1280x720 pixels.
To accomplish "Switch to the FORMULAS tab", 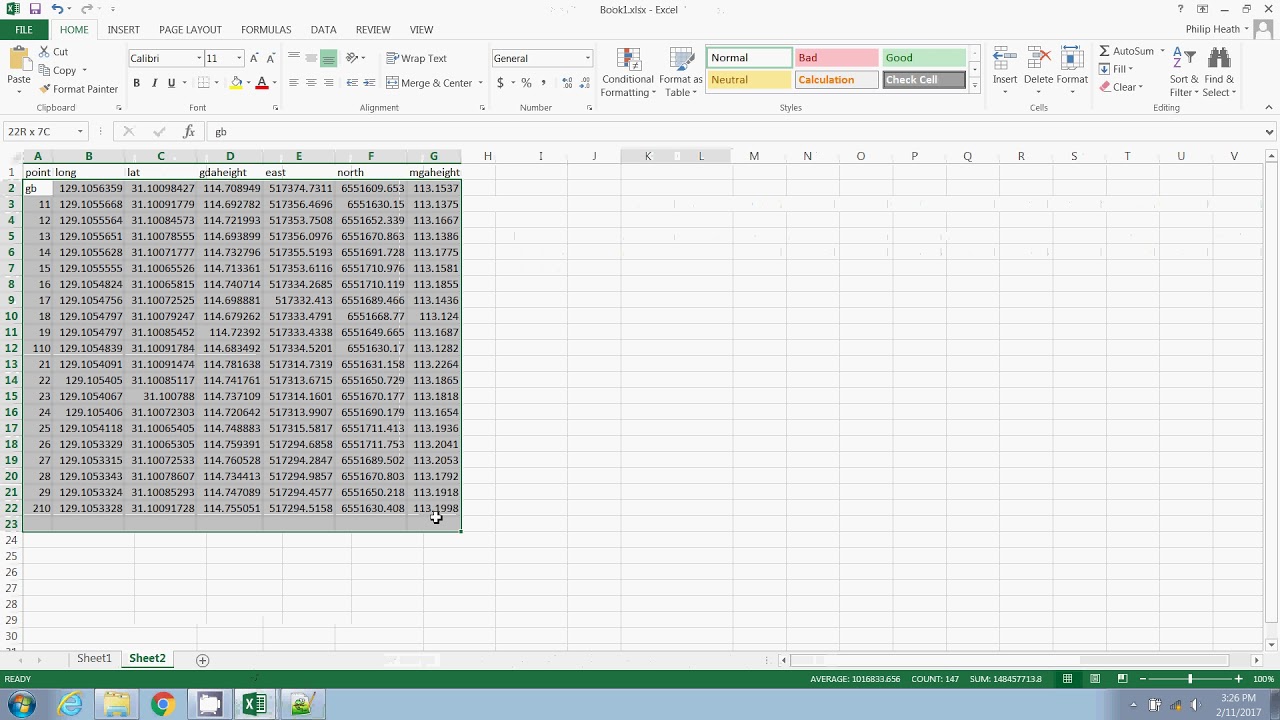I will point(266,30).
